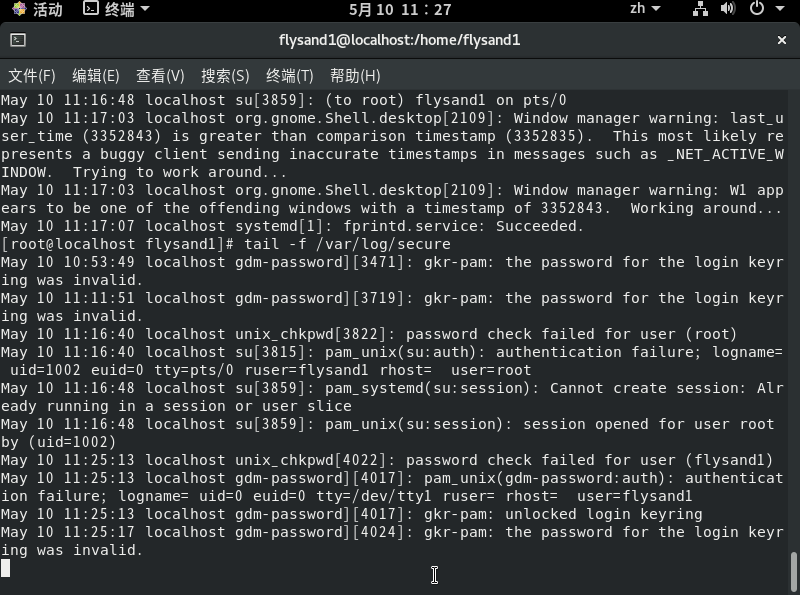This screenshot has height=595, width=800.
Task: Open the 帮助(H) menu
Action: (x=355, y=76)
